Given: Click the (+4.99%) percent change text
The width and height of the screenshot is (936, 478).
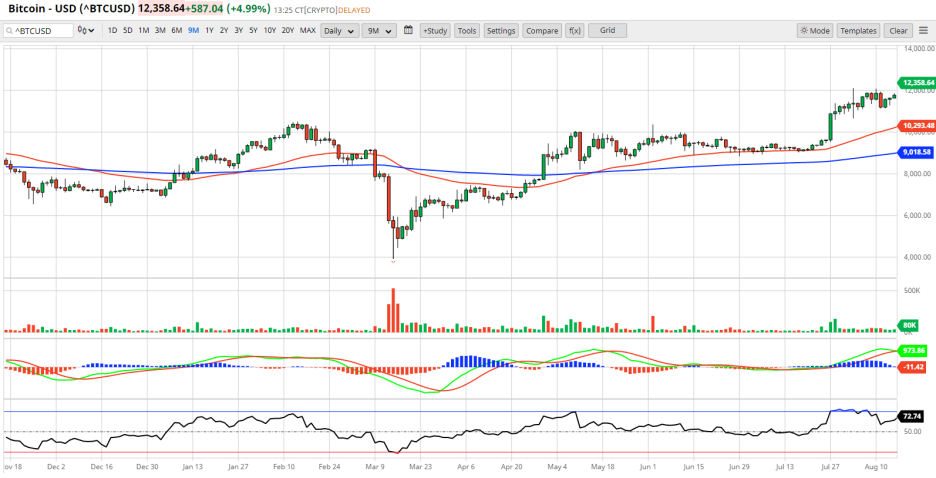Looking at the screenshot, I should point(248,9).
